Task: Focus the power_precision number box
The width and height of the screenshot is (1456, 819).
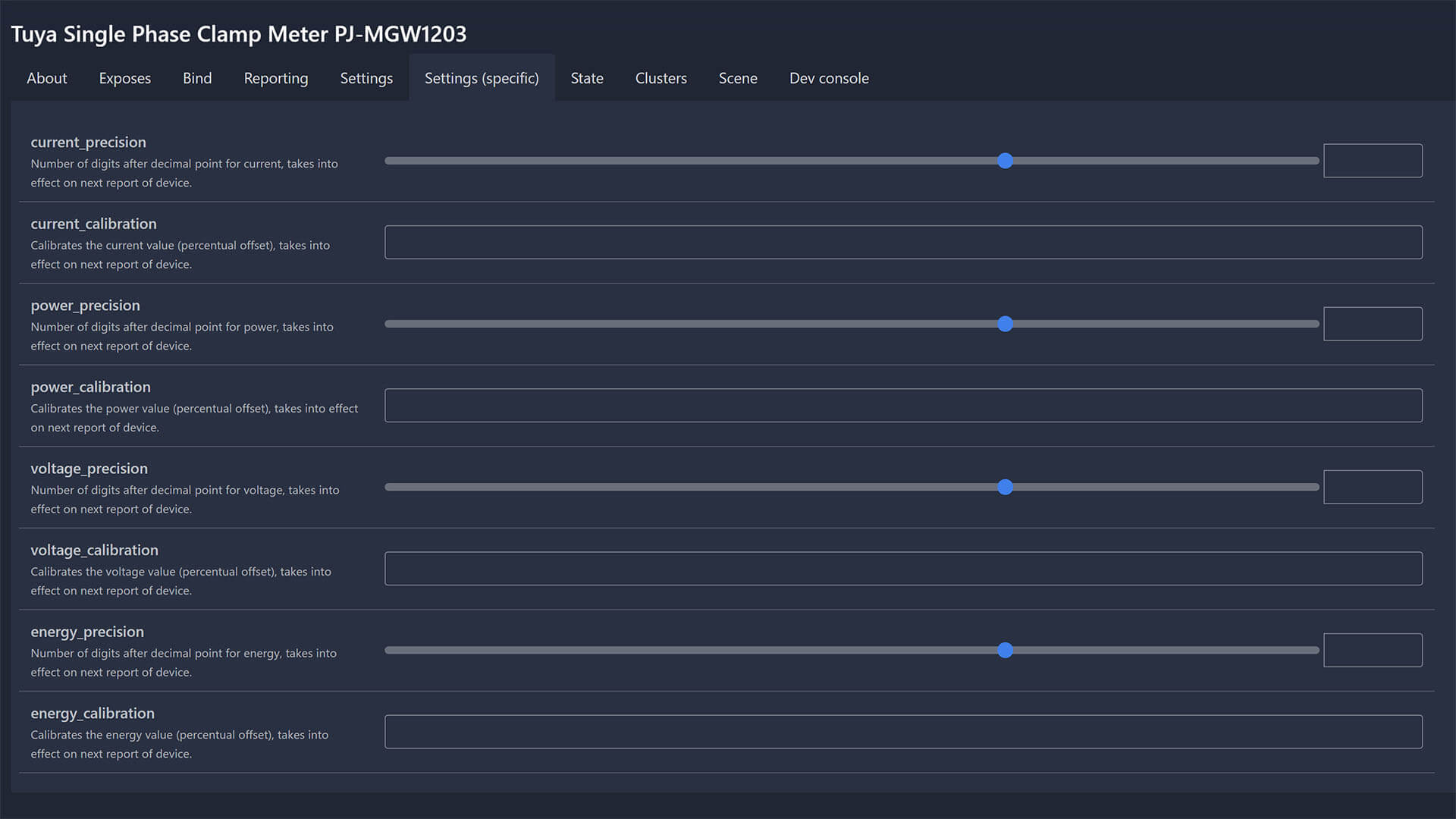Action: click(x=1373, y=324)
